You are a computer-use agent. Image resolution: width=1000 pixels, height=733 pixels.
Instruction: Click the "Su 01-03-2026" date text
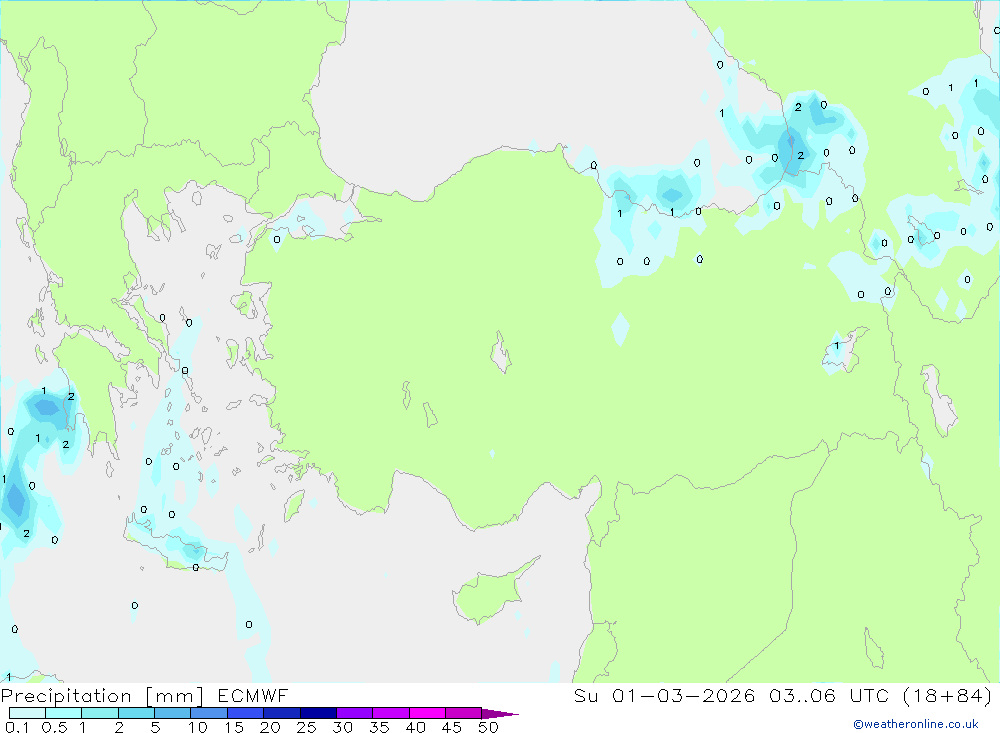click(664, 696)
